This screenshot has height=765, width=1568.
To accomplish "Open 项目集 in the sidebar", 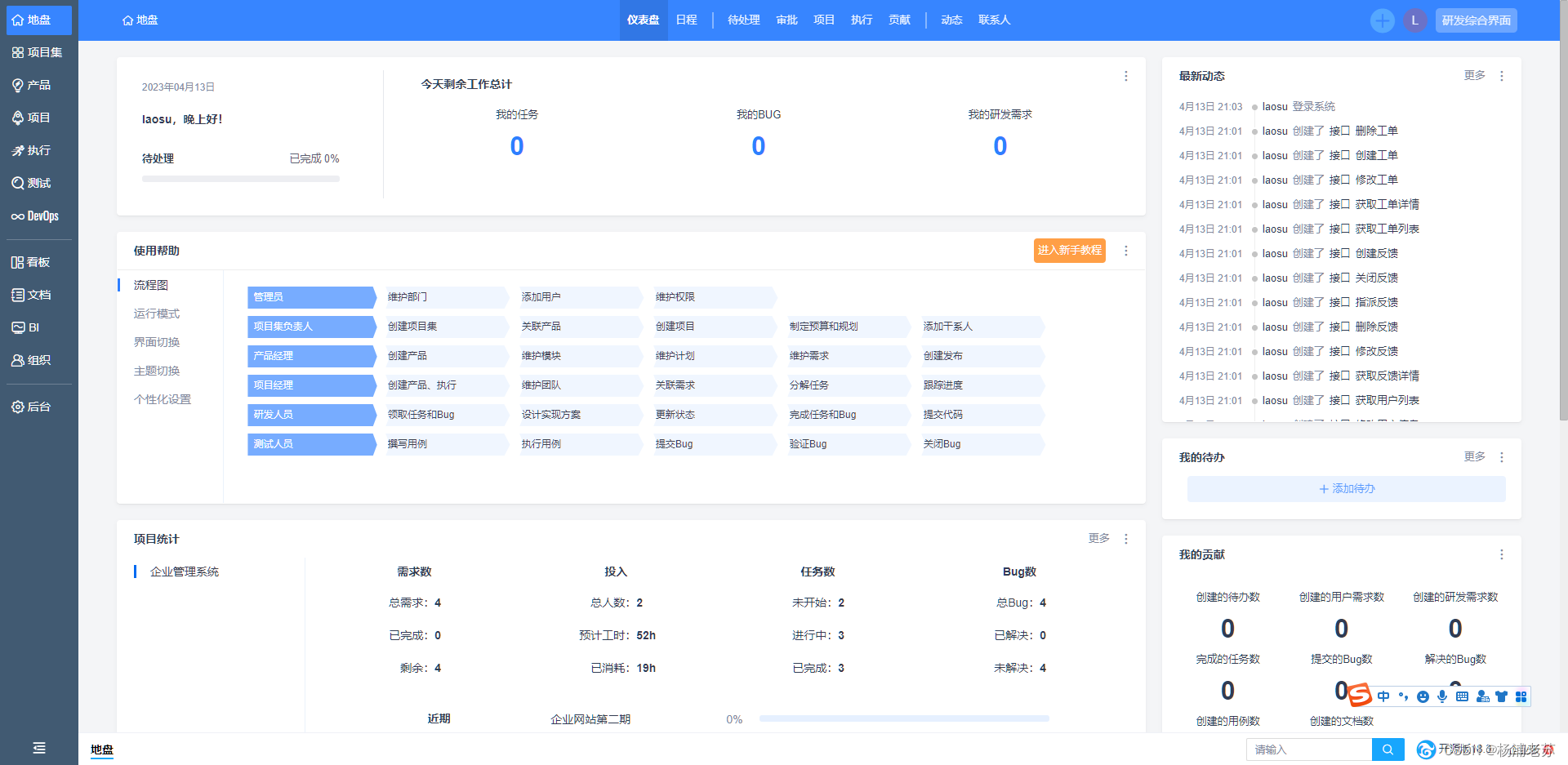I will pos(38,52).
